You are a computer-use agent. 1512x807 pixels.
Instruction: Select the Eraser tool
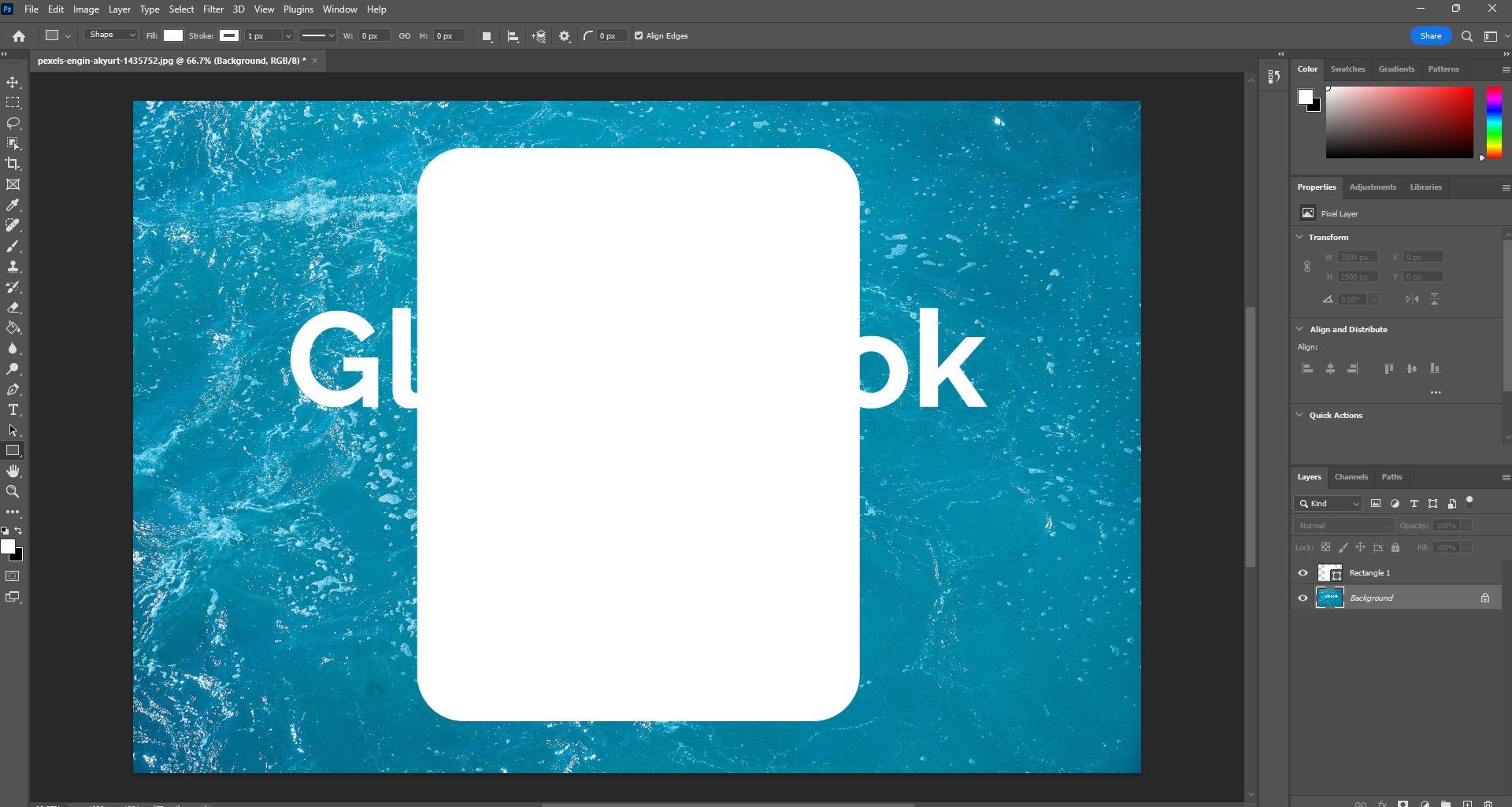point(13,308)
